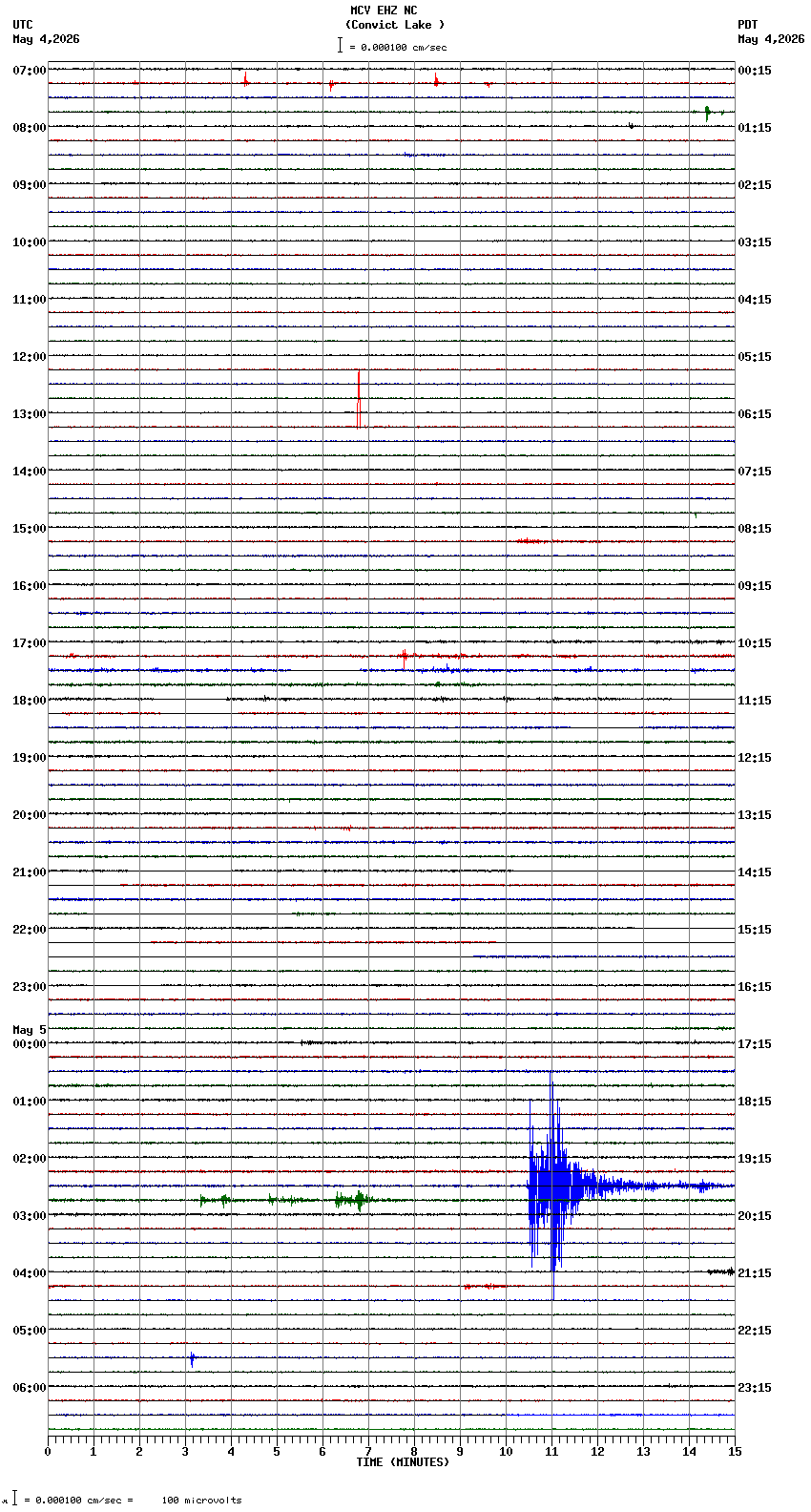Click the small blue event near minute 3
This screenshot has height=1512, width=811.
(192, 1358)
